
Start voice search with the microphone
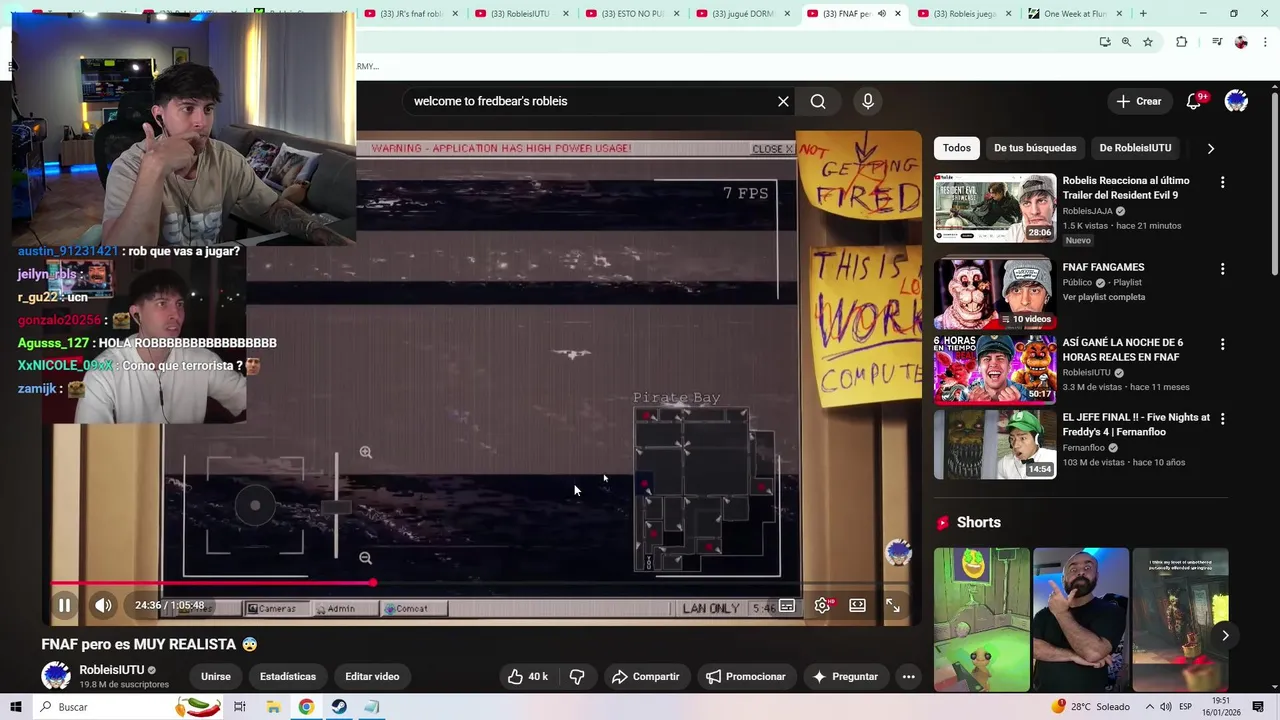click(868, 101)
